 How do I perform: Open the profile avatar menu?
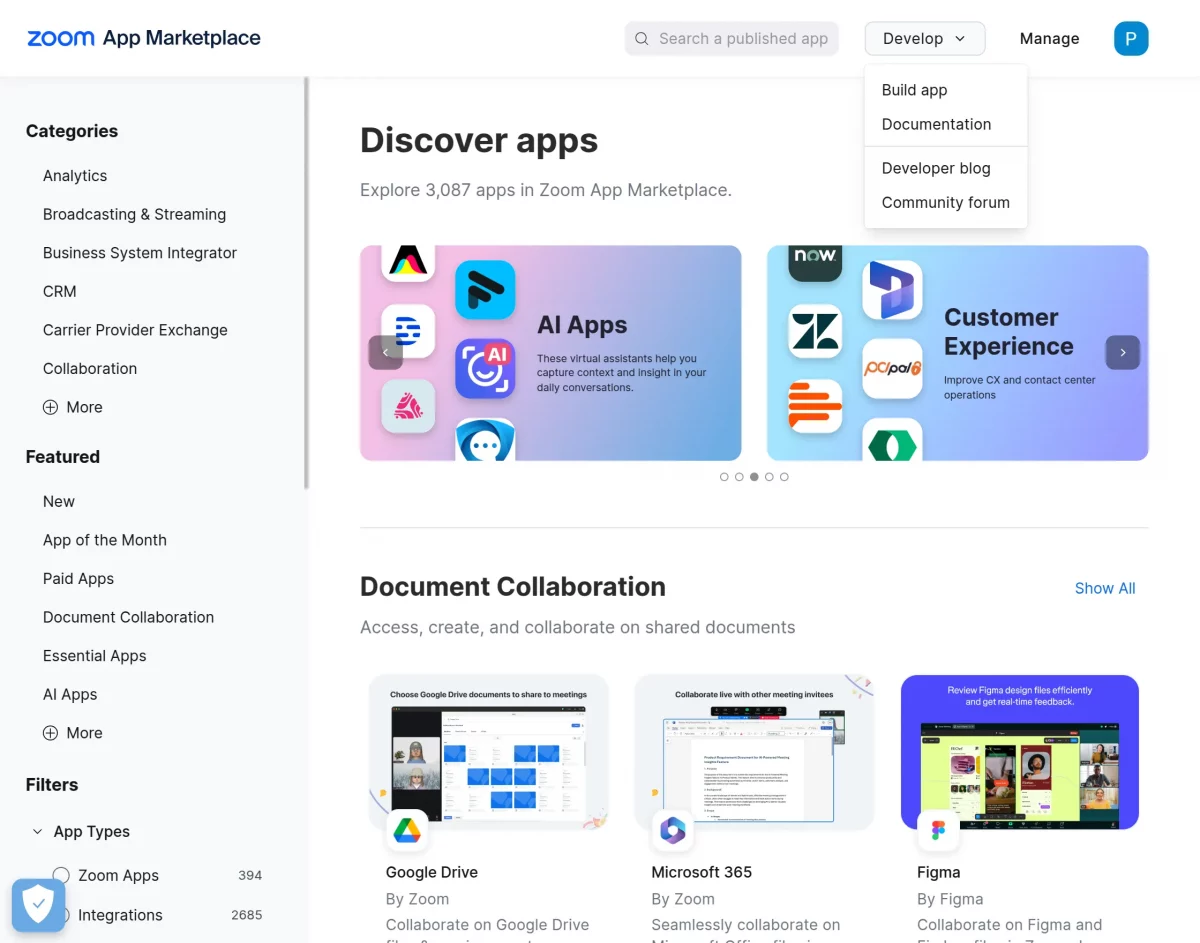tap(1131, 38)
